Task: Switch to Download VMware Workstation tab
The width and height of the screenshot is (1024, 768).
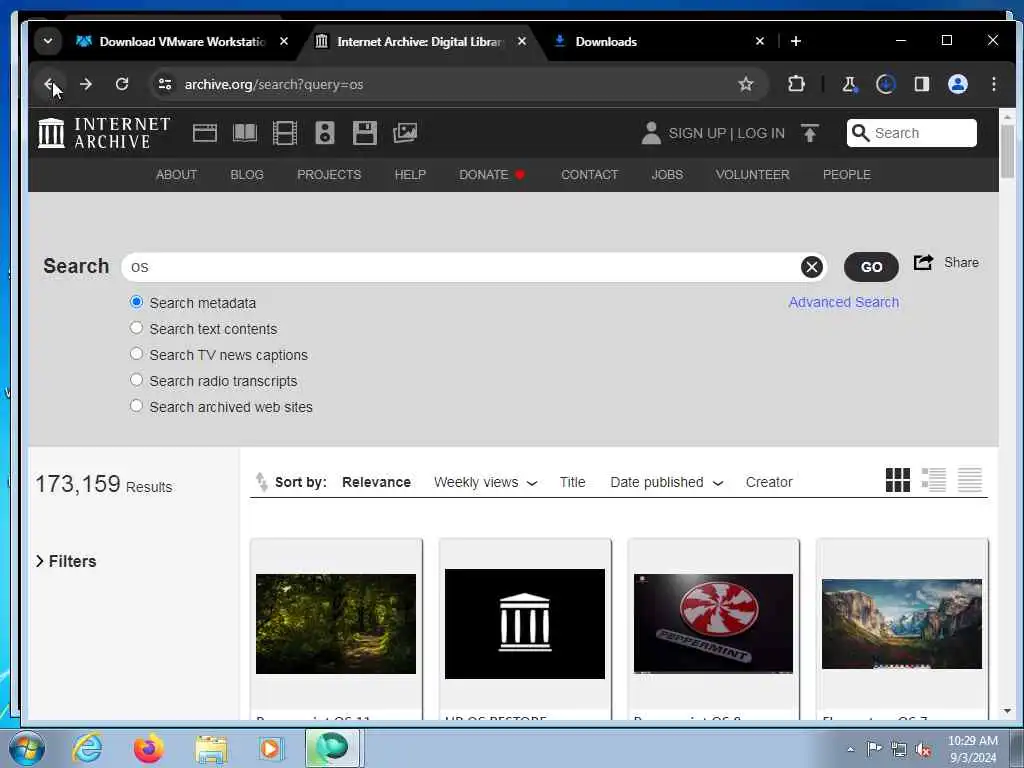Action: (182, 42)
